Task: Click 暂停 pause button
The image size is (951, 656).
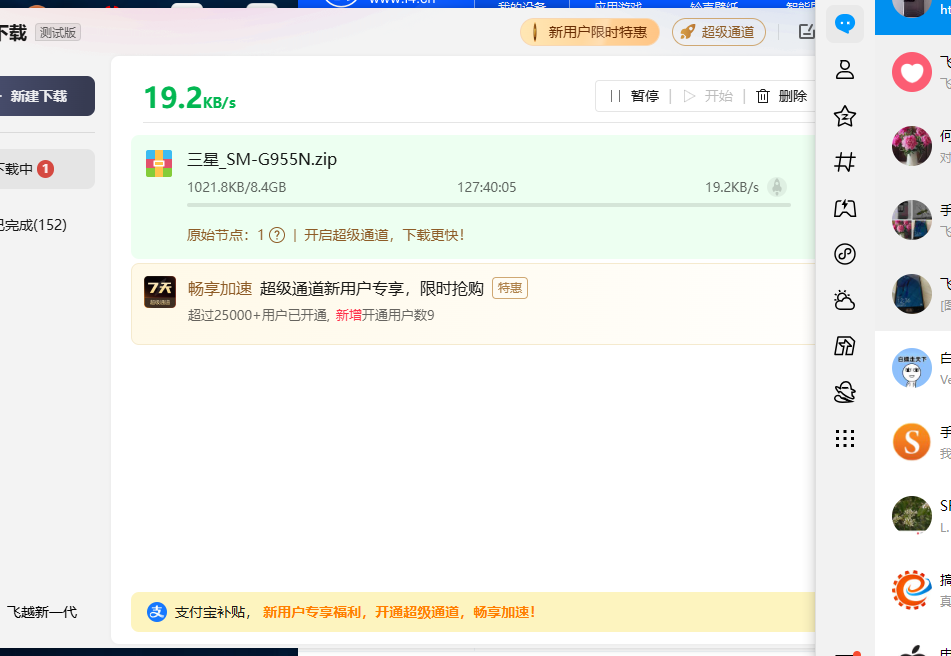Action: point(645,96)
